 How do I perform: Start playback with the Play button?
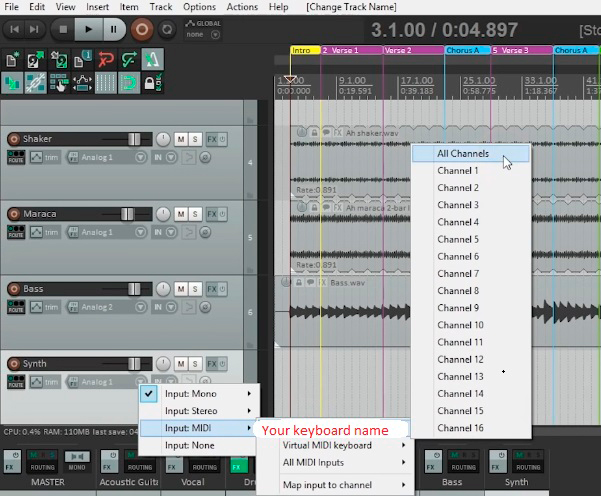coord(89,30)
